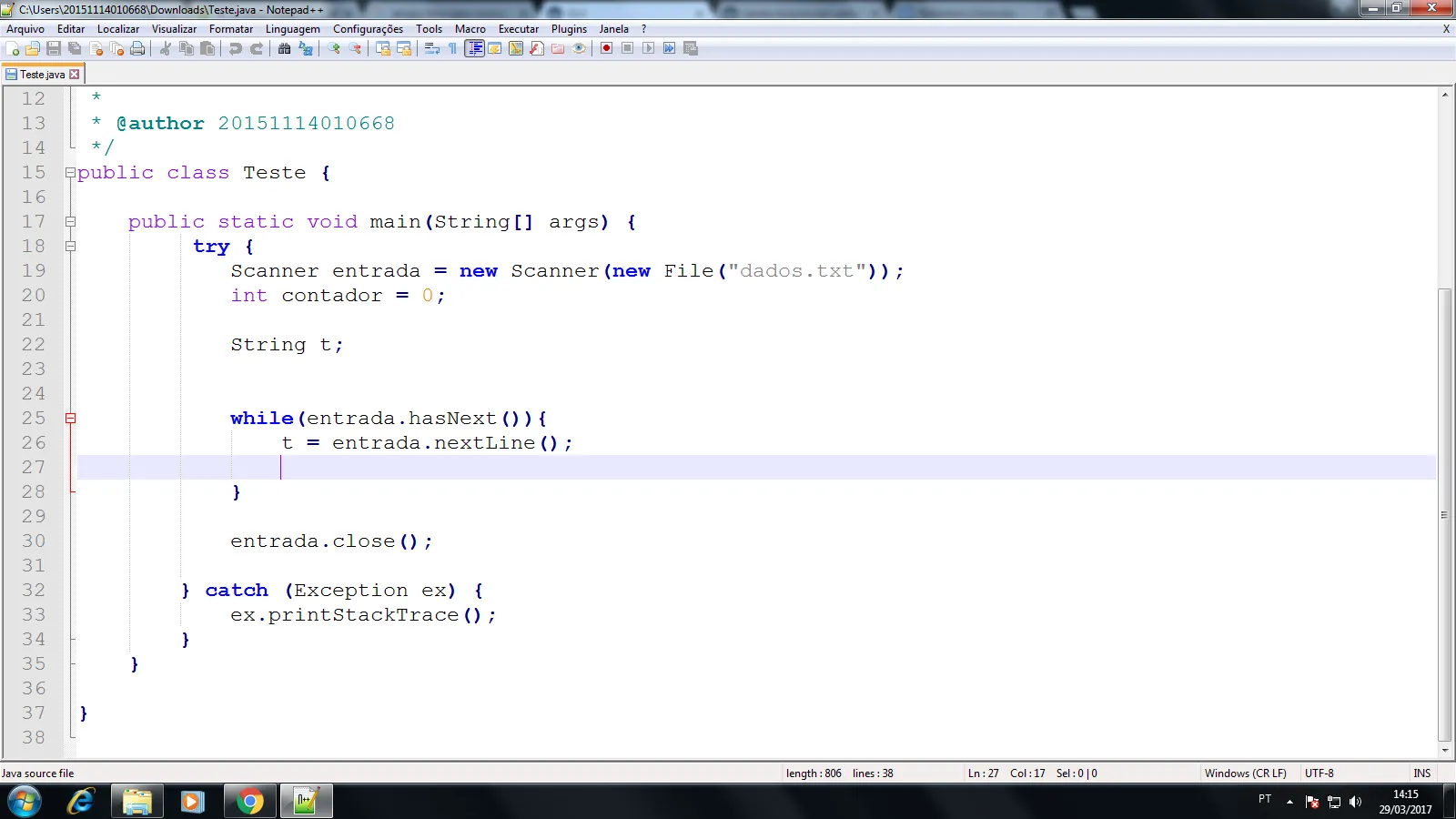The width and height of the screenshot is (1456, 819).
Task: Open the question mark help menu
Action: pyautogui.click(x=643, y=29)
